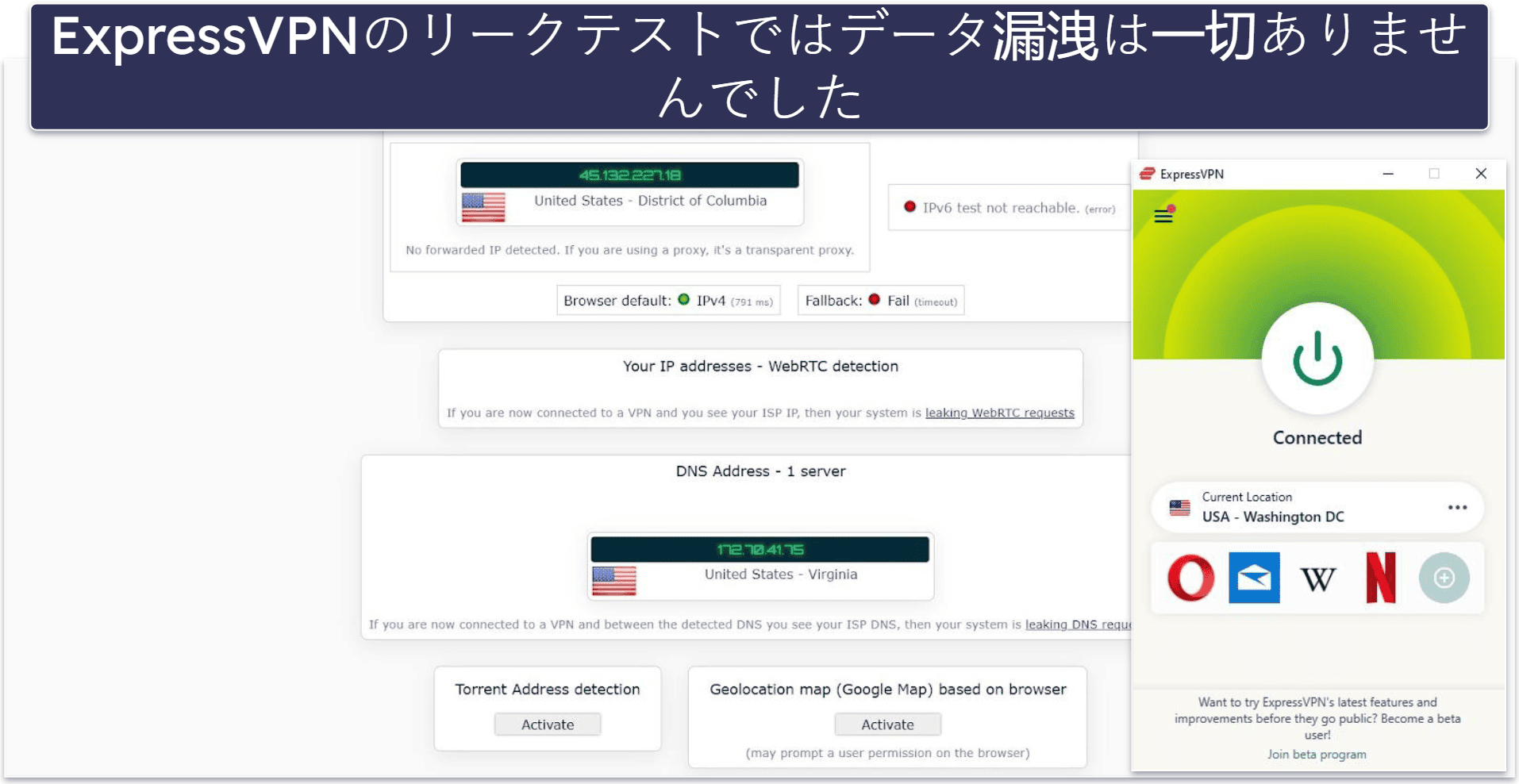The image size is (1519, 784).
Task: Open the ExpressVPN hamburger menu
Action: (1163, 215)
